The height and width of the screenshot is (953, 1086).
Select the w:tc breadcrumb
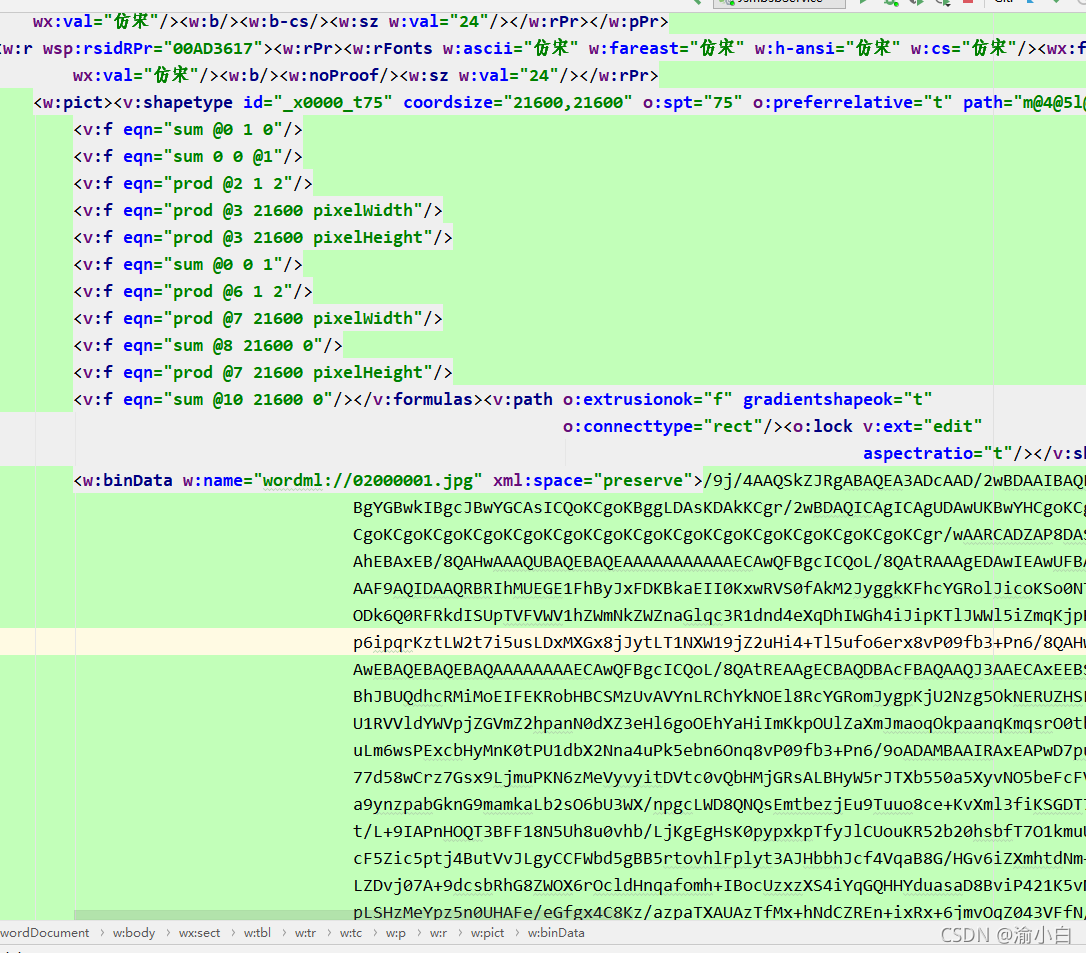pos(350,933)
